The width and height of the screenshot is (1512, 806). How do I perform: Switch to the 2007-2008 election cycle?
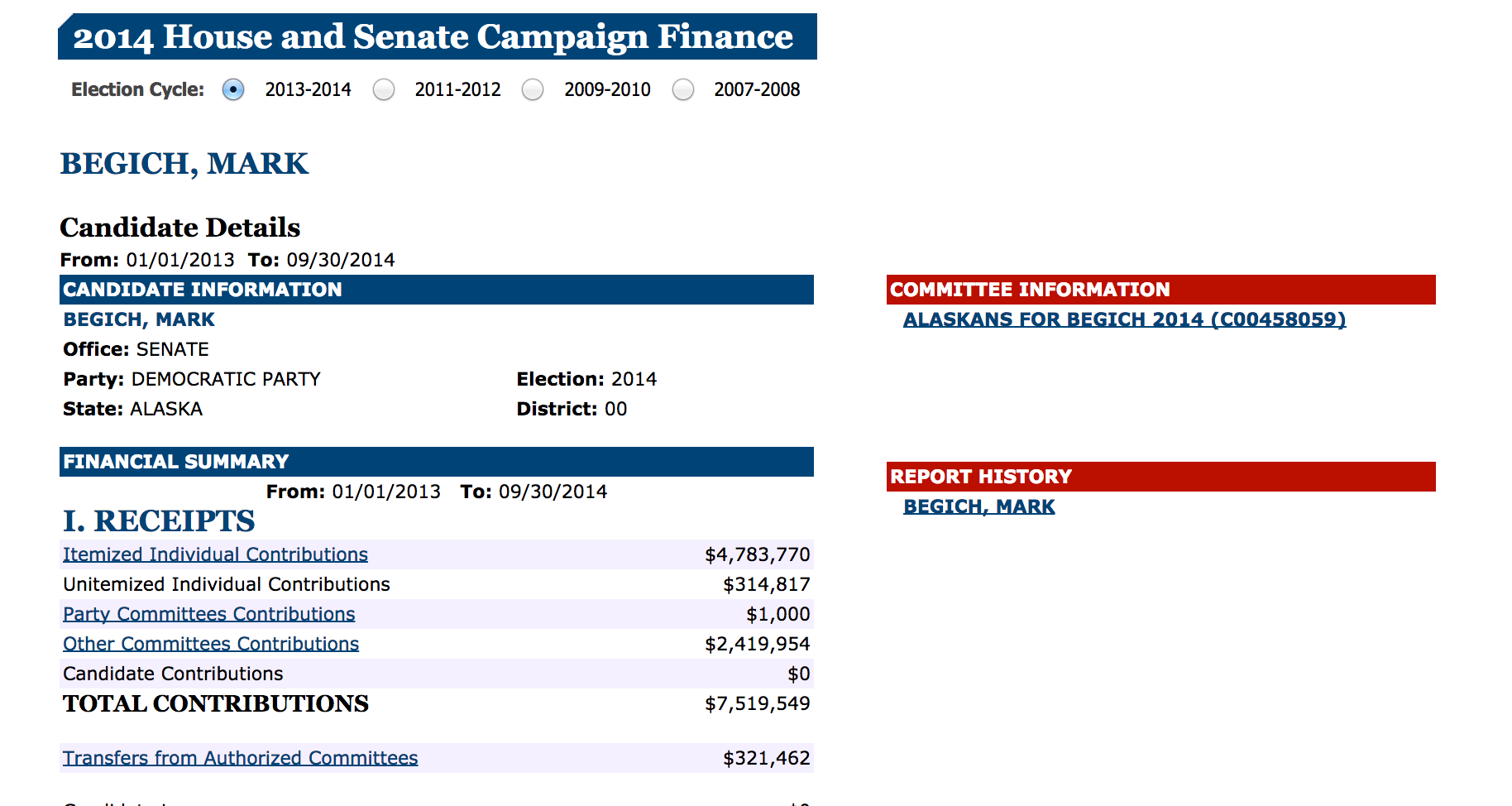pos(683,89)
